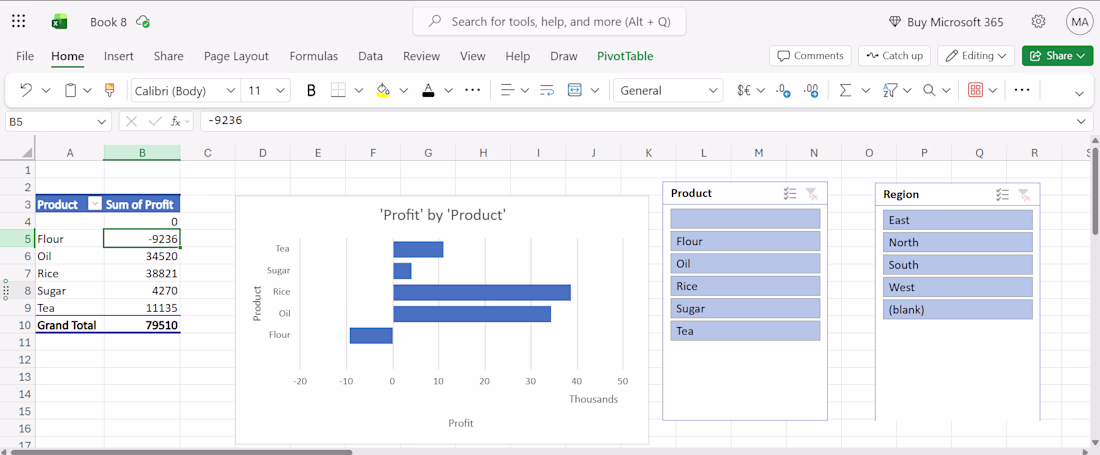Open the fill color dropdown arrow
This screenshot has width=1100, height=455.
coord(403,90)
